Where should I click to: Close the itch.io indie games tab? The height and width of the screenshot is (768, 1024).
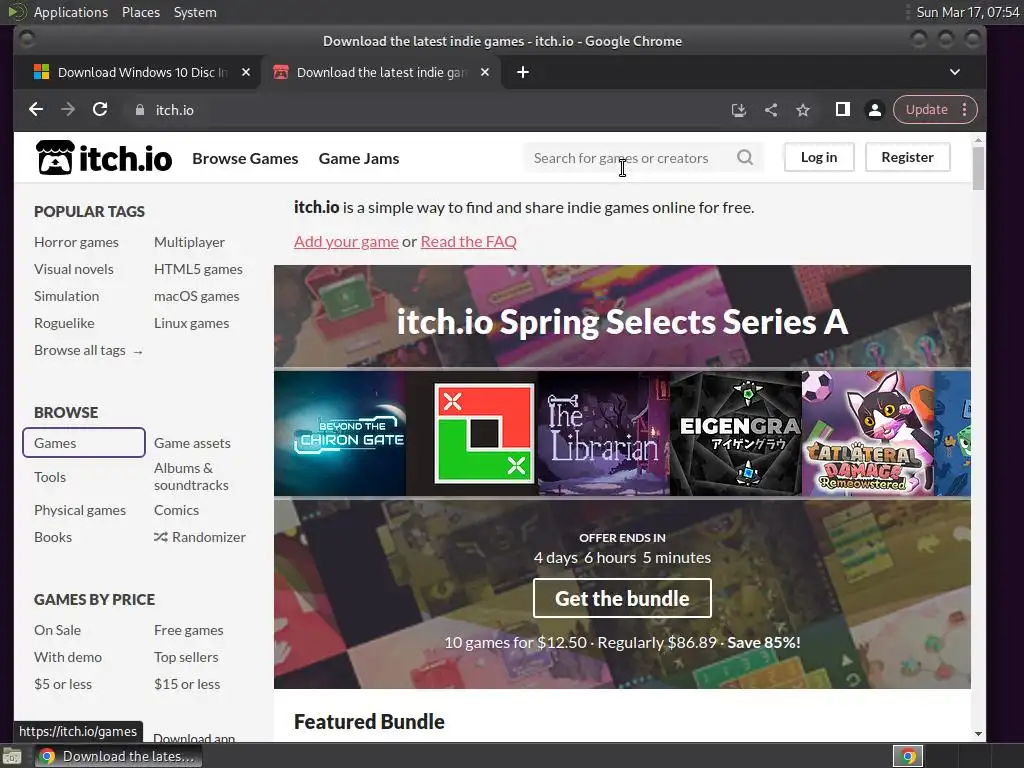pos(485,72)
